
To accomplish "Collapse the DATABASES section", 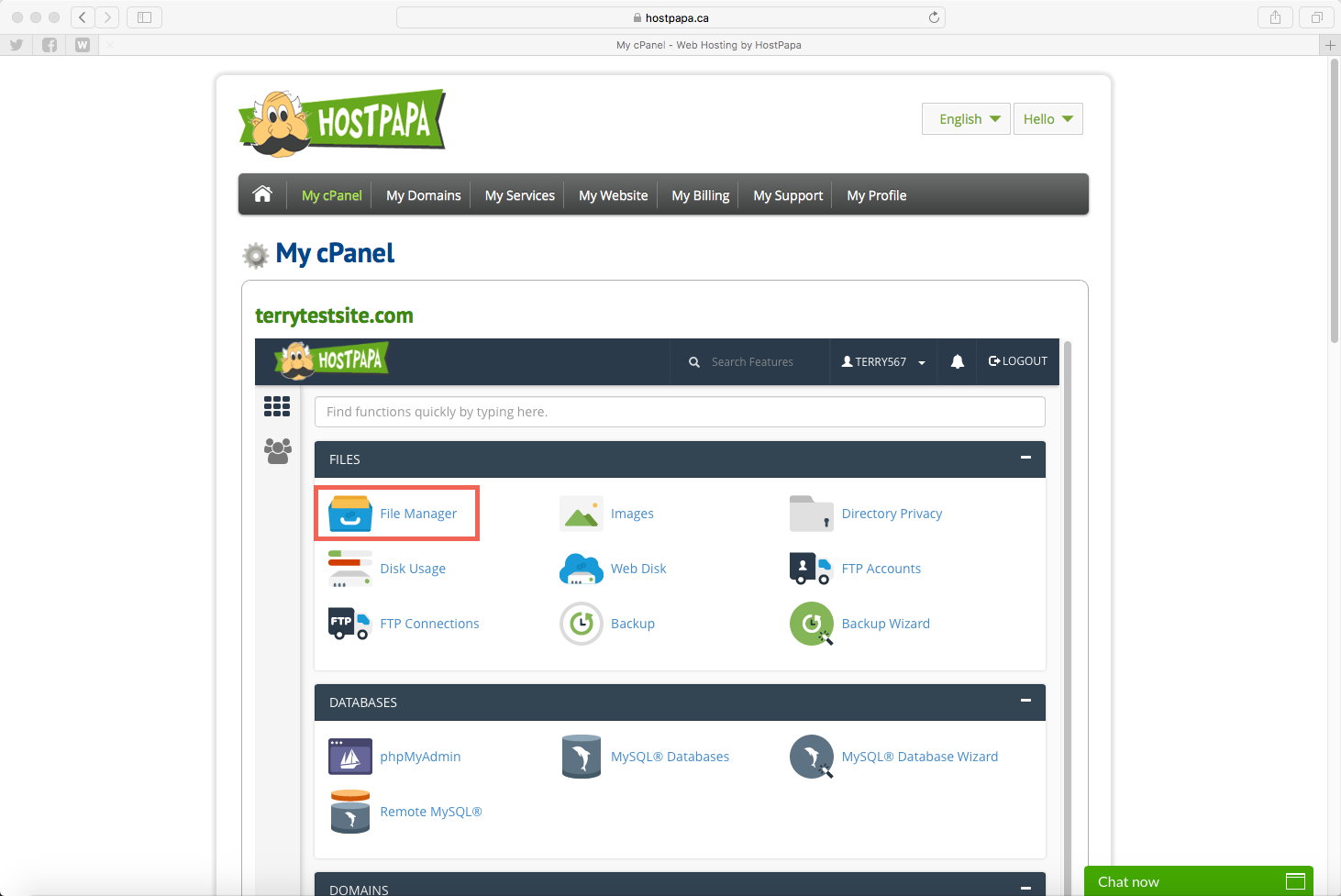I will 1025,701.
